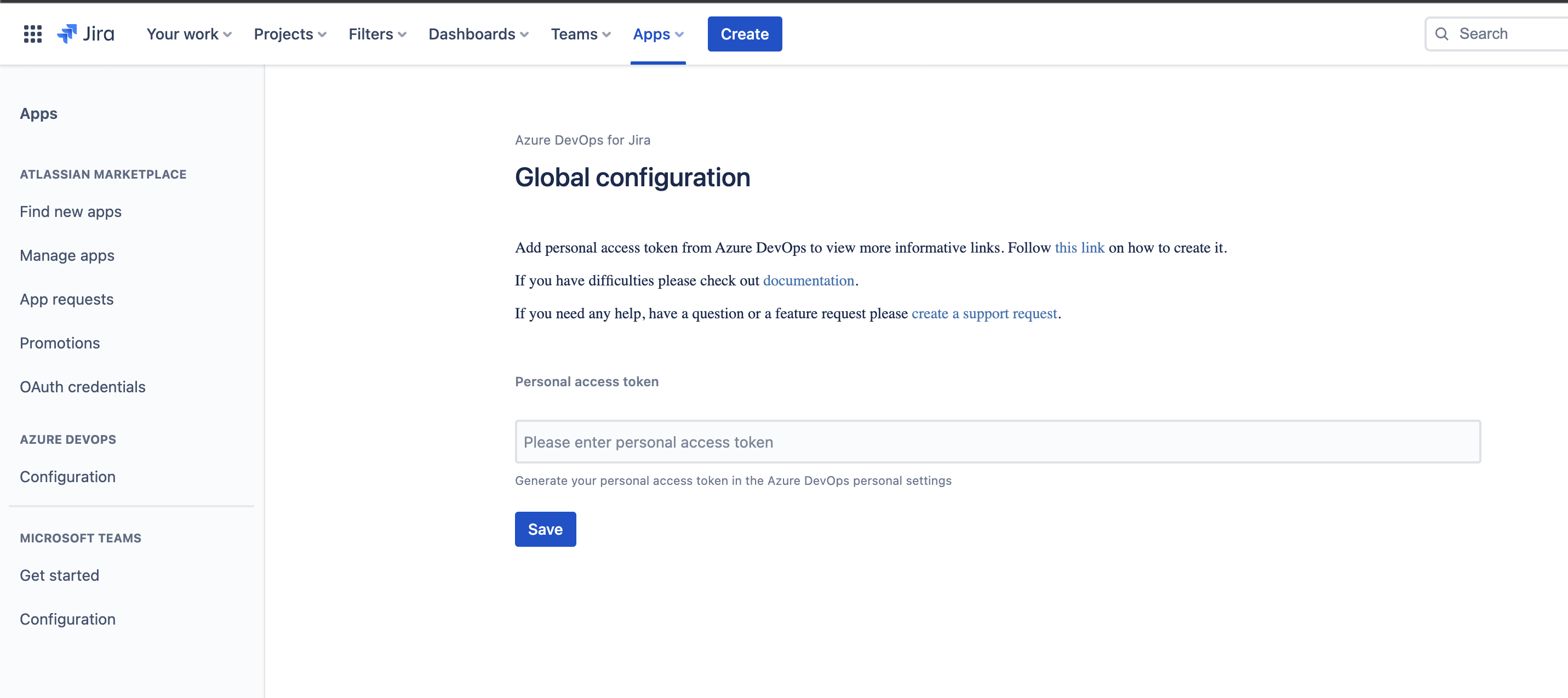Open the Atlassian app switcher grid
The height and width of the screenshot is (698, 1568).
32,34
